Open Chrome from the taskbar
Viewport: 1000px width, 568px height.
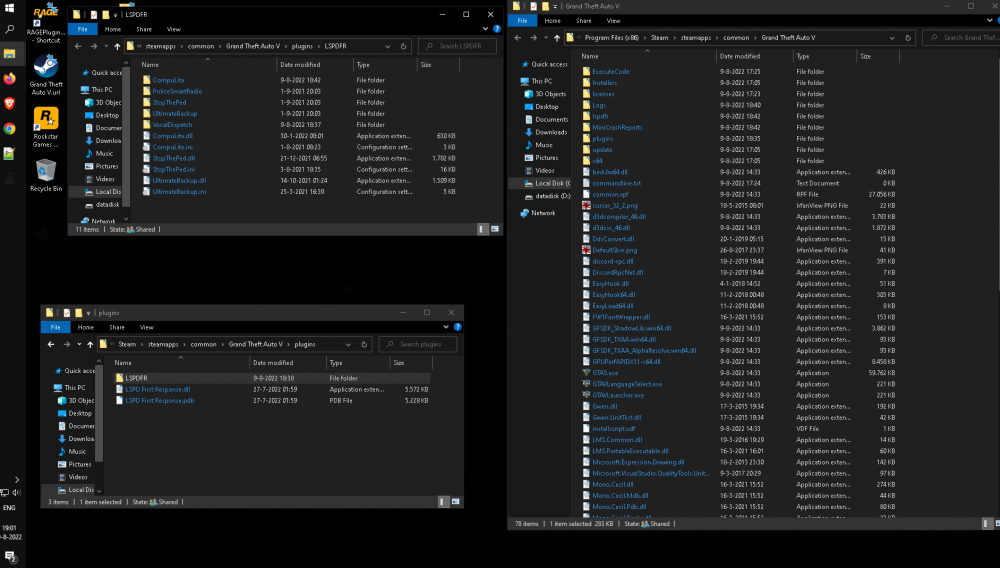[x=9, y=129]
